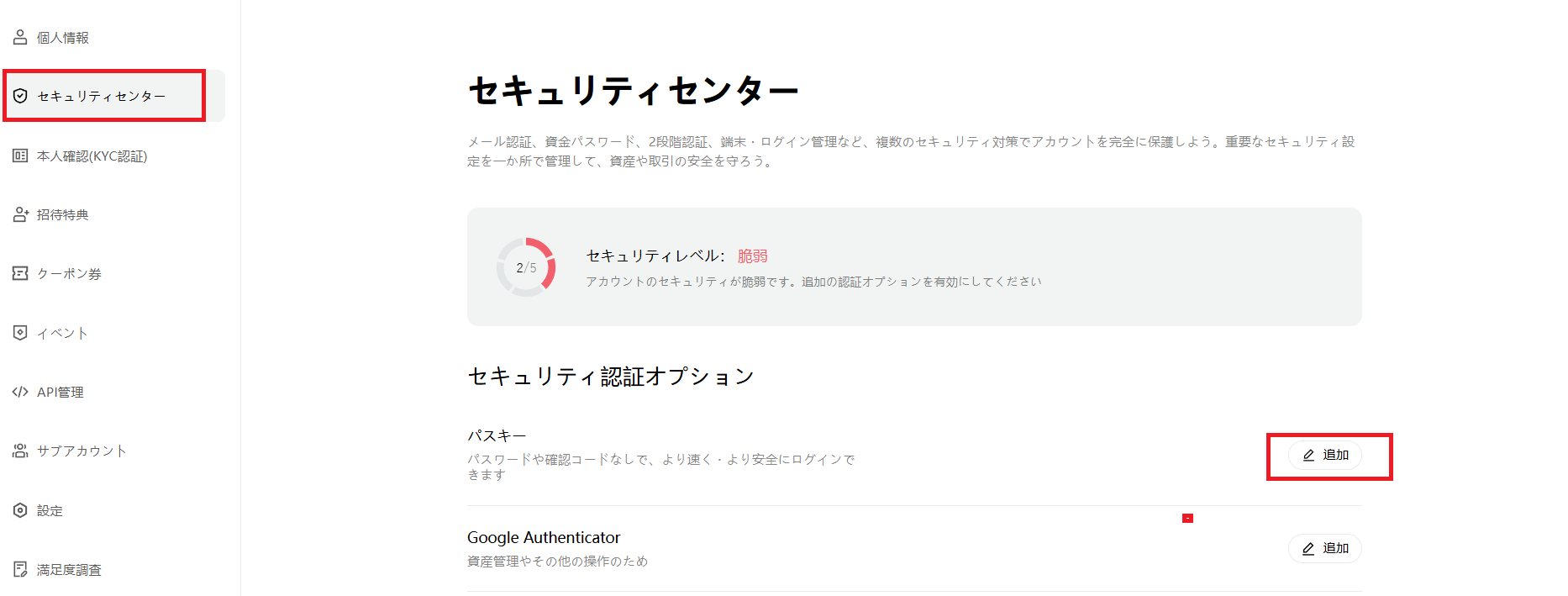This screenshot has width=1568, height=596.
Task: Click the add-person icon for 招待特典
Action: coord(20,214)
